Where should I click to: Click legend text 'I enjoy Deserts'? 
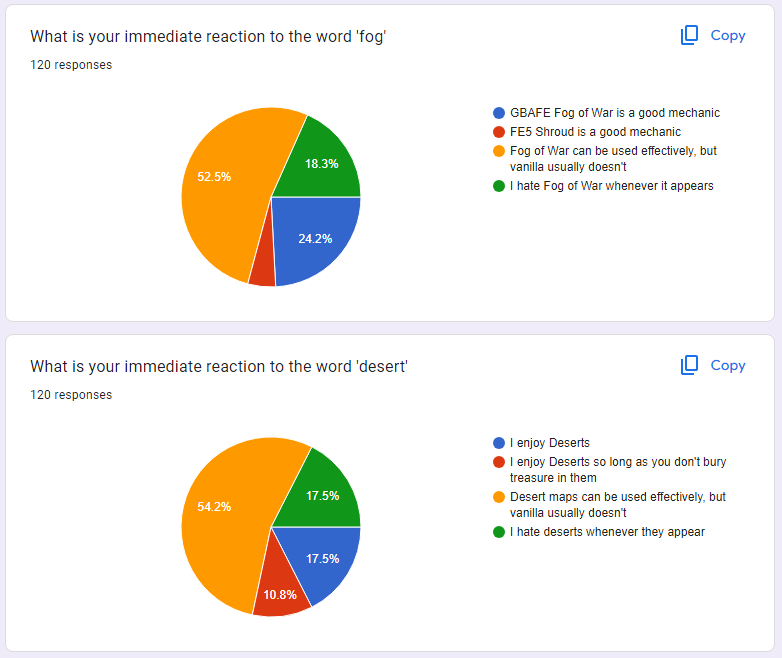[x=550, y=443]
